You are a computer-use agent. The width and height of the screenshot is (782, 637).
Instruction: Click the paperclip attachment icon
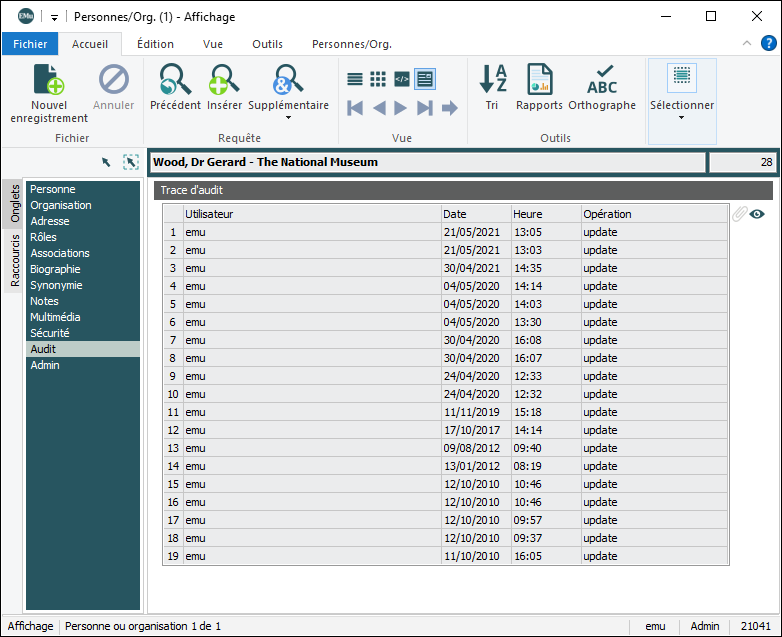click(x=739, y=214)
